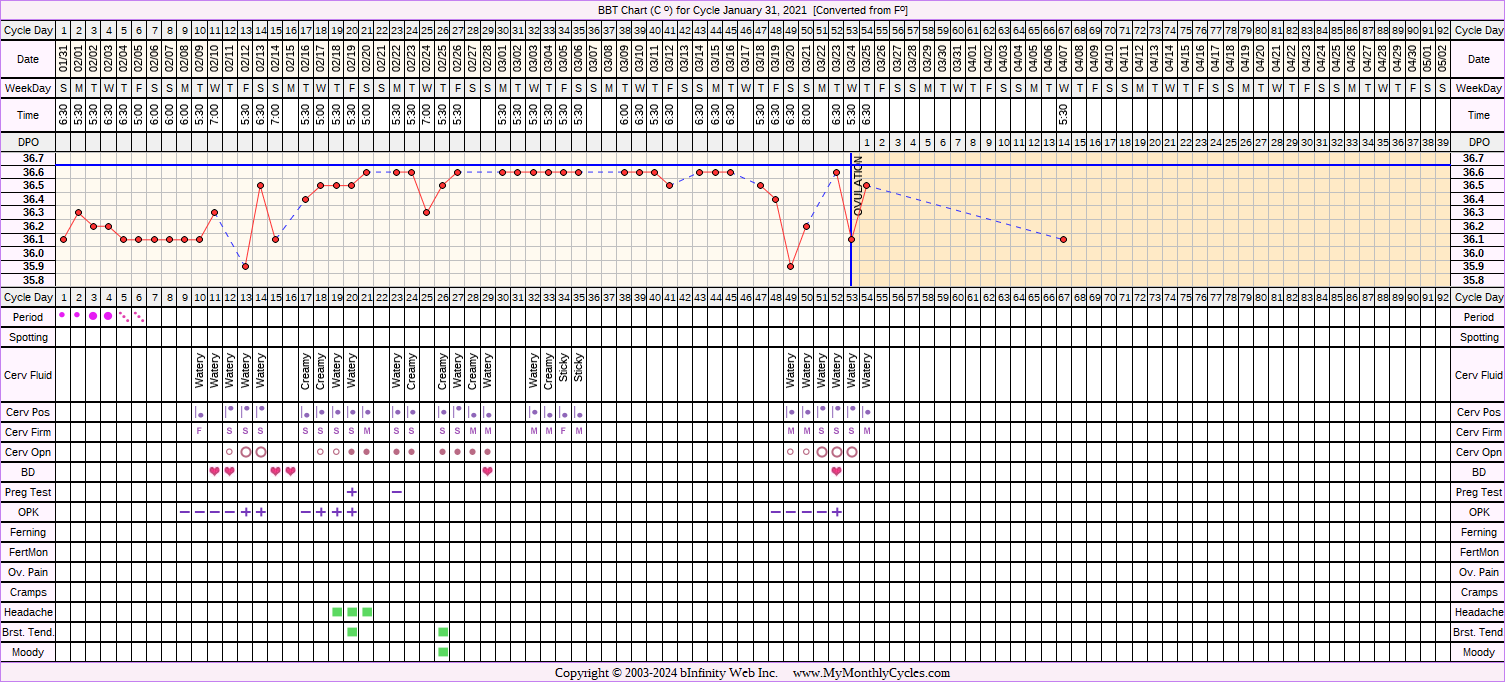Click the BD heart on cycle day 52
The width and height of the screenshot is (1505, 682).
(836, 472)
